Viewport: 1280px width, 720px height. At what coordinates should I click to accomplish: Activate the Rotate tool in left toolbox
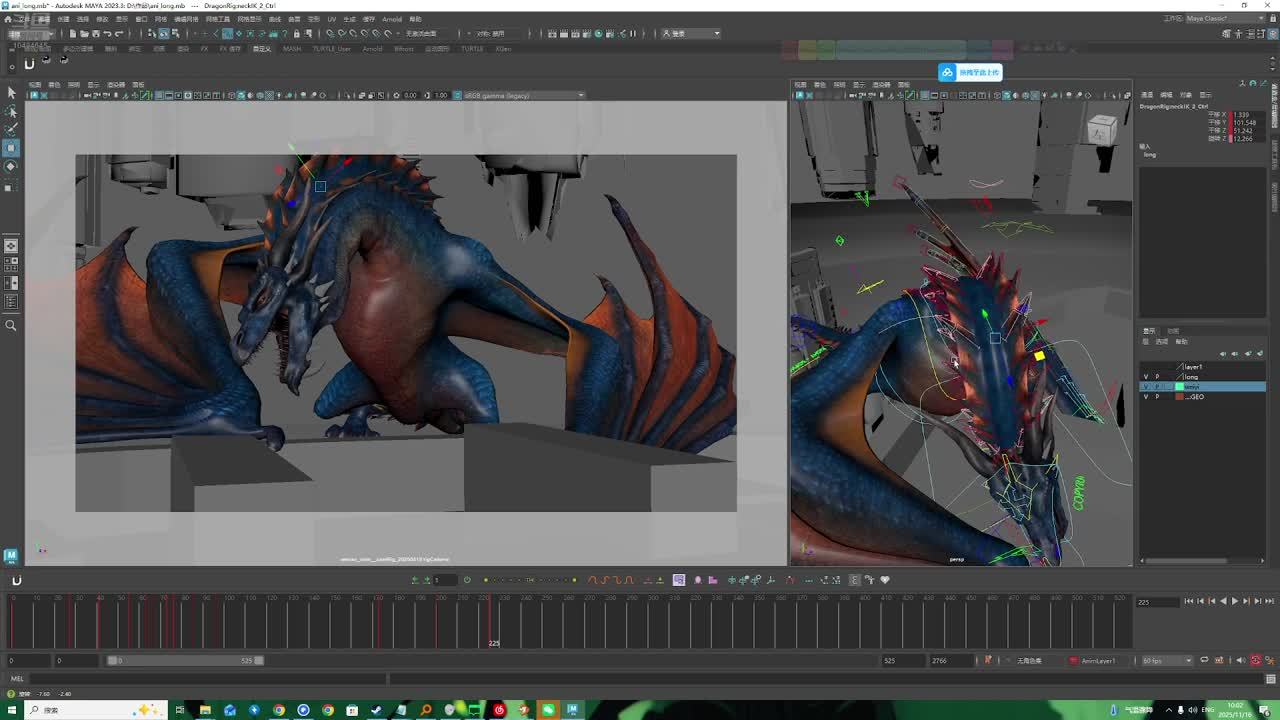tap(11, 166)
